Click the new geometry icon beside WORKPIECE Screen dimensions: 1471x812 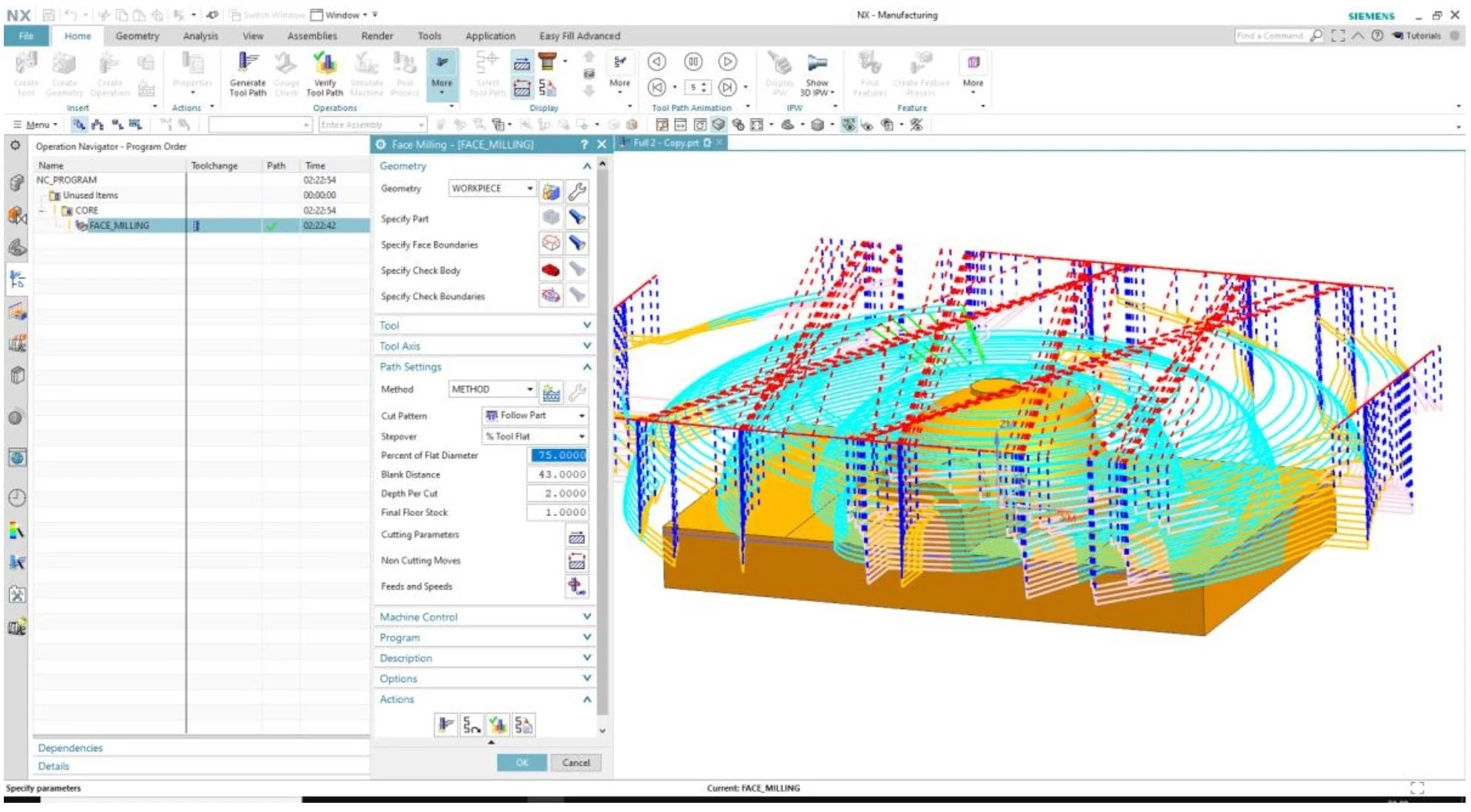pyautogui.click(x=551, y=191)
